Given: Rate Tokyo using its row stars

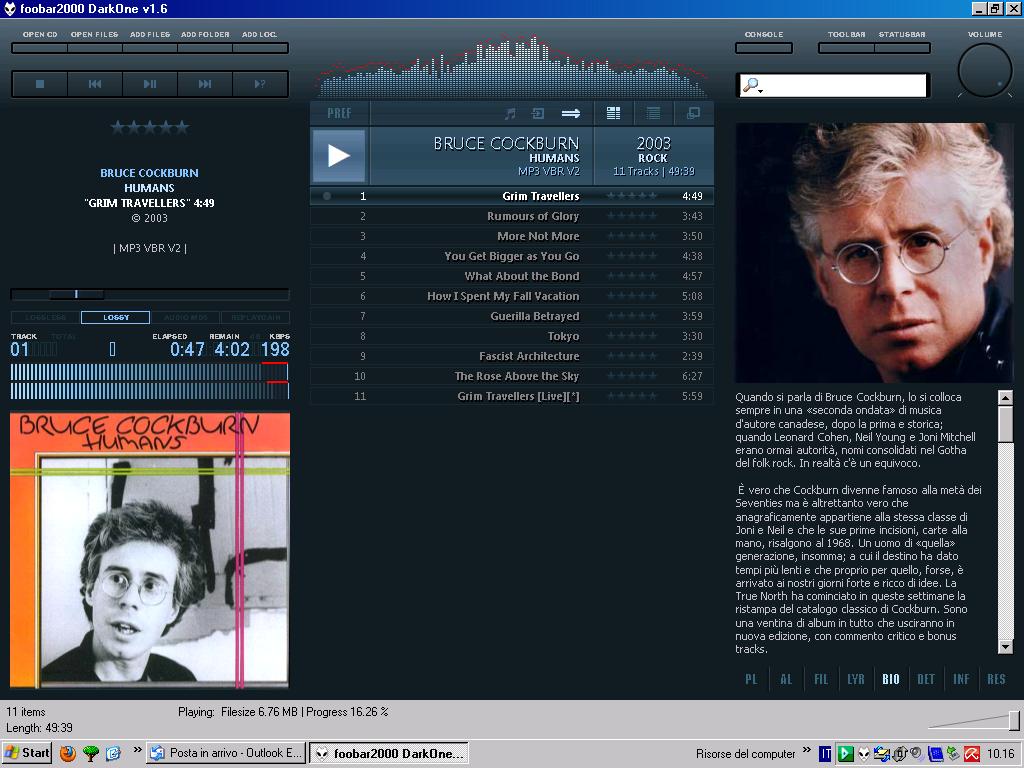Looking at the screenshot, I should pyautogui.click(x=632, y=336).
